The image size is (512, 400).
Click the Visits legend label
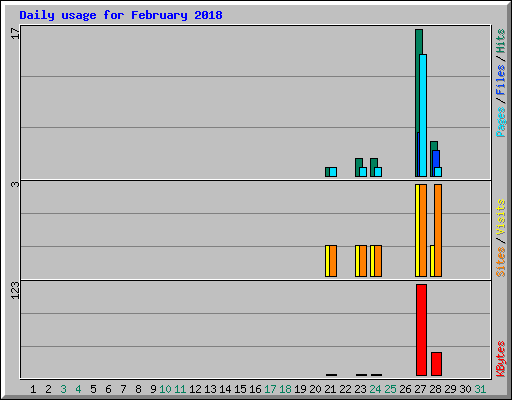(501, 218)
